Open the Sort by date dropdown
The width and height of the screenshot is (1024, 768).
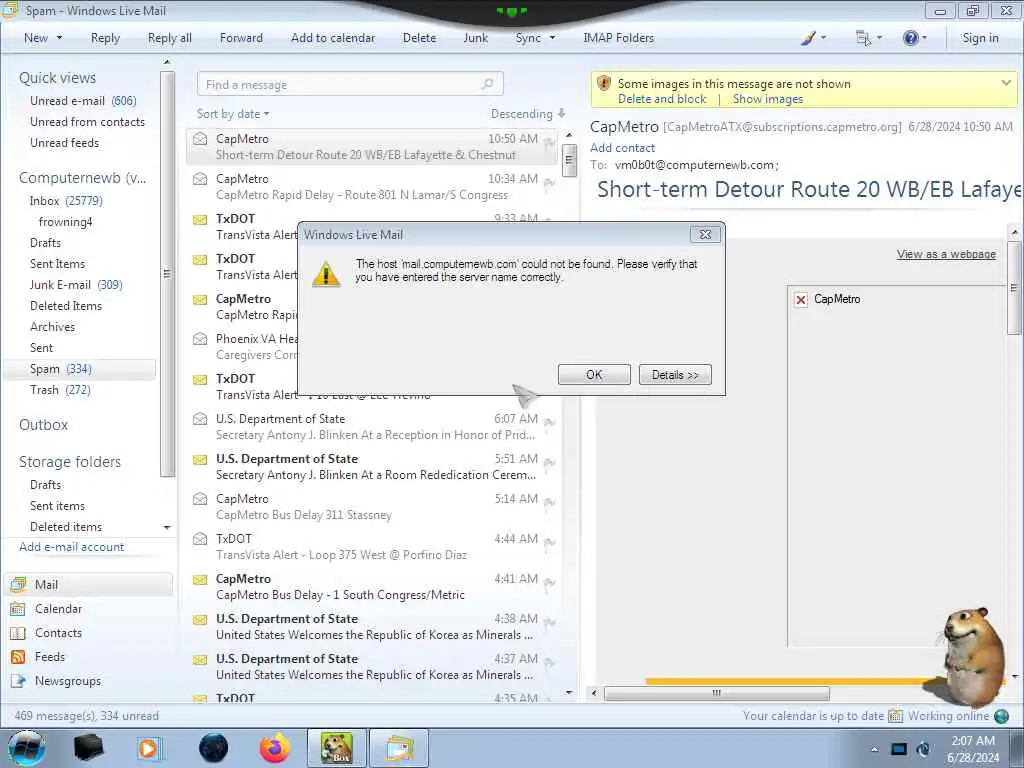[x=232, y=114]
